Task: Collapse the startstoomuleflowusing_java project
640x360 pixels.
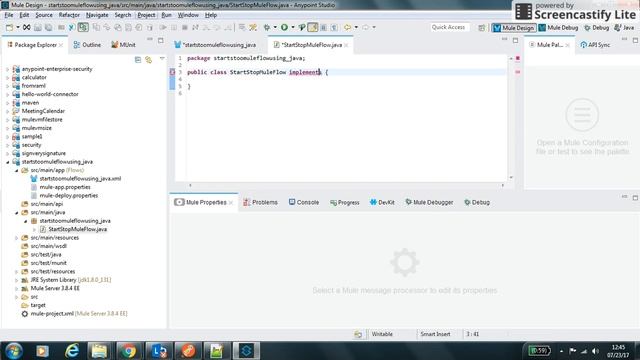Action: pos(7,162)
